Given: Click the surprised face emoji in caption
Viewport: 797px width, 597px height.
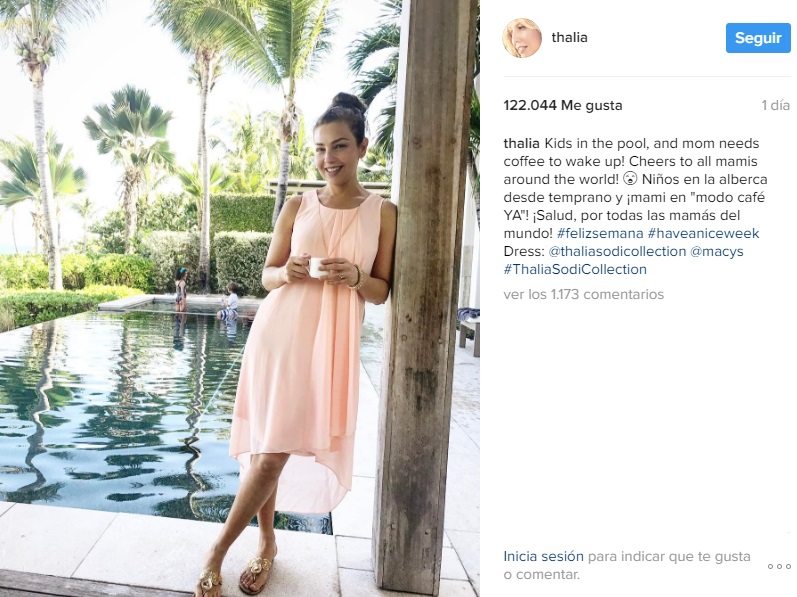Looking at the screenshot, I should (x=630, y=179).
